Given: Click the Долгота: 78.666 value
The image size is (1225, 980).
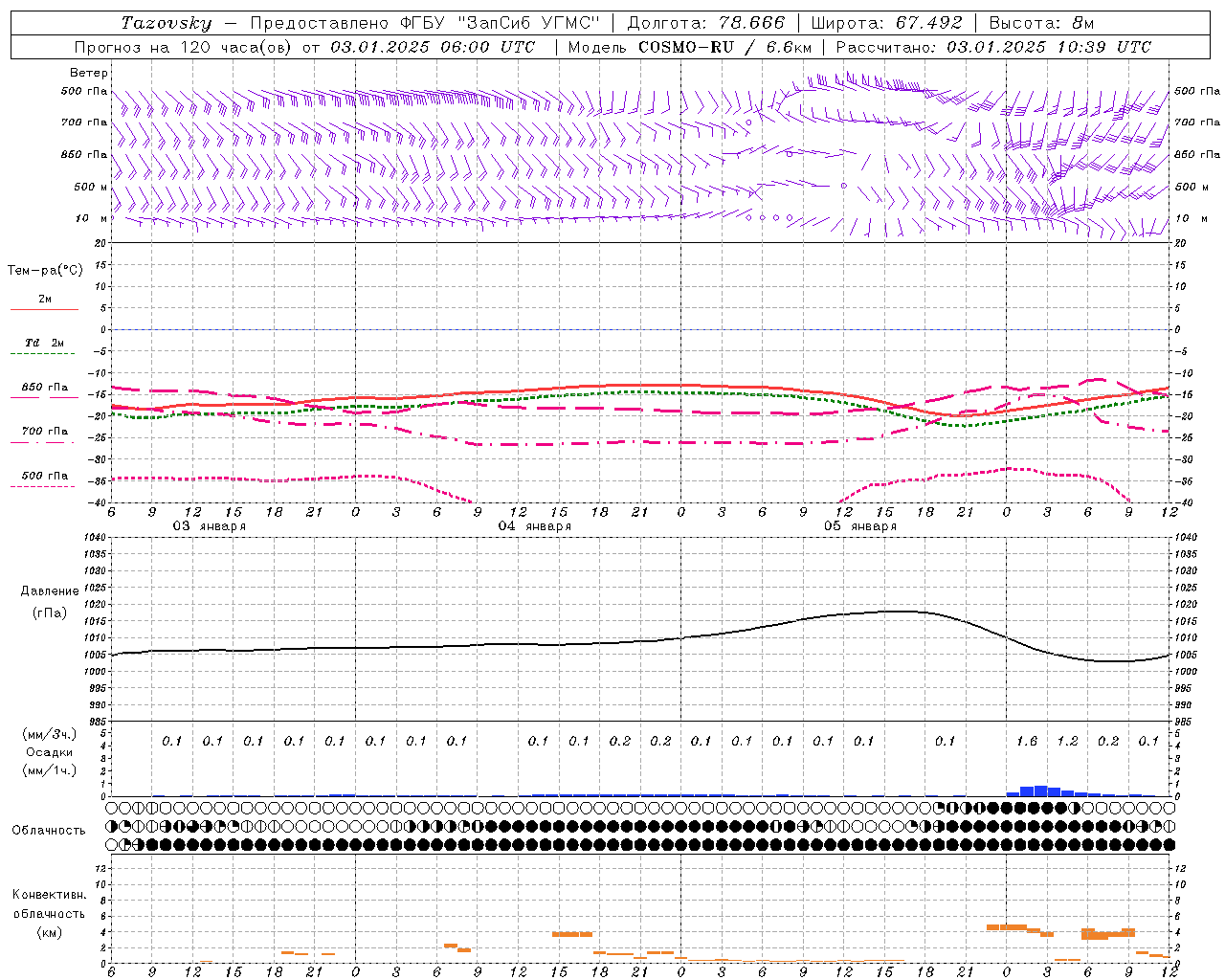Looking at the screenshot, I should click(x=705, y=23).
